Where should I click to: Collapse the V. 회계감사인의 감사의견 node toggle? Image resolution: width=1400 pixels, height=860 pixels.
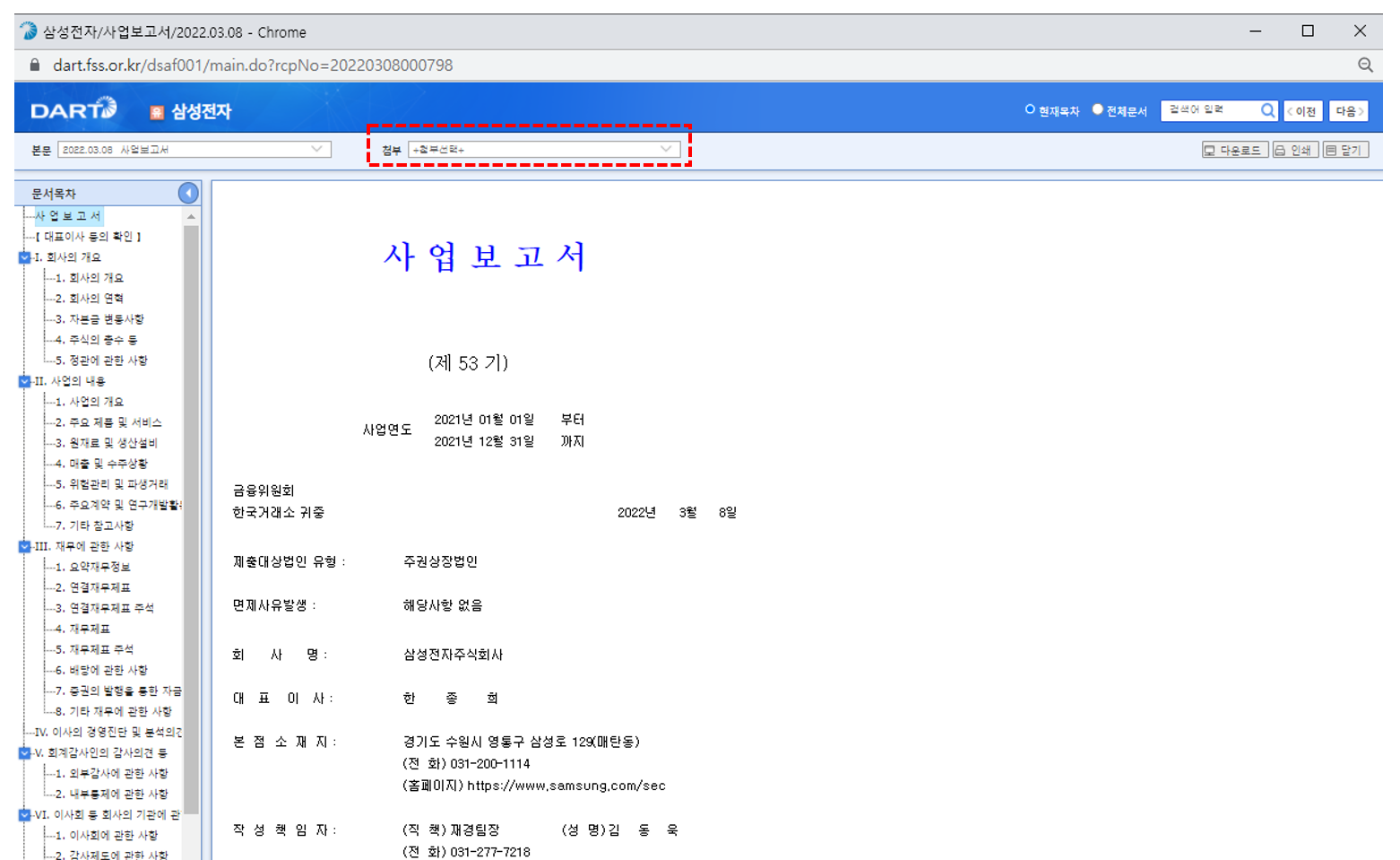click(x=24, y=752)
